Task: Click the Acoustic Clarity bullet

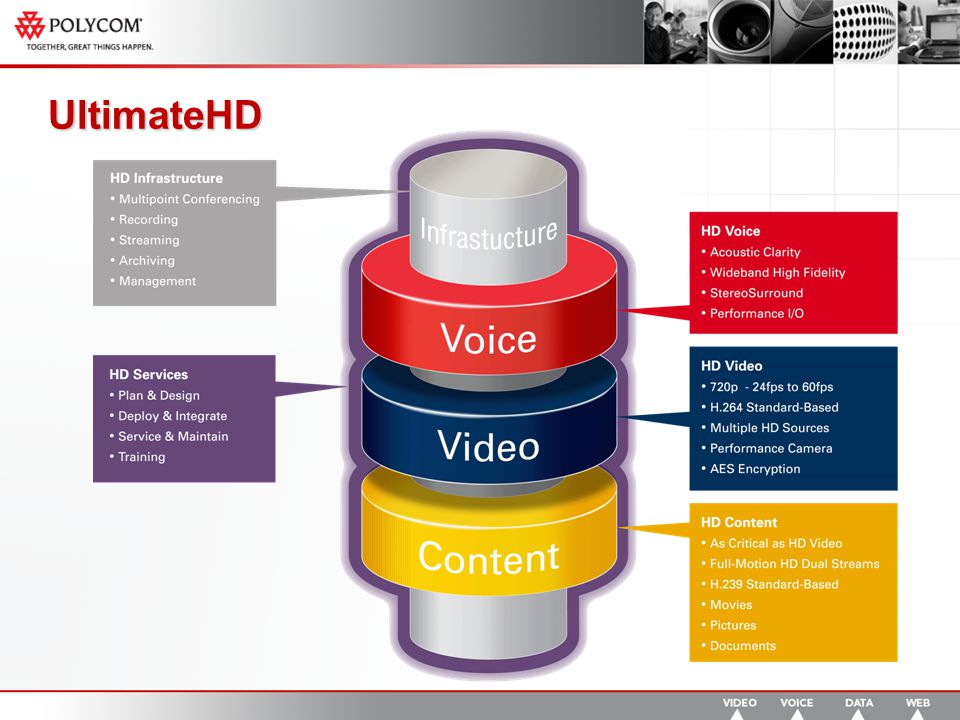Action: point(751,252)
